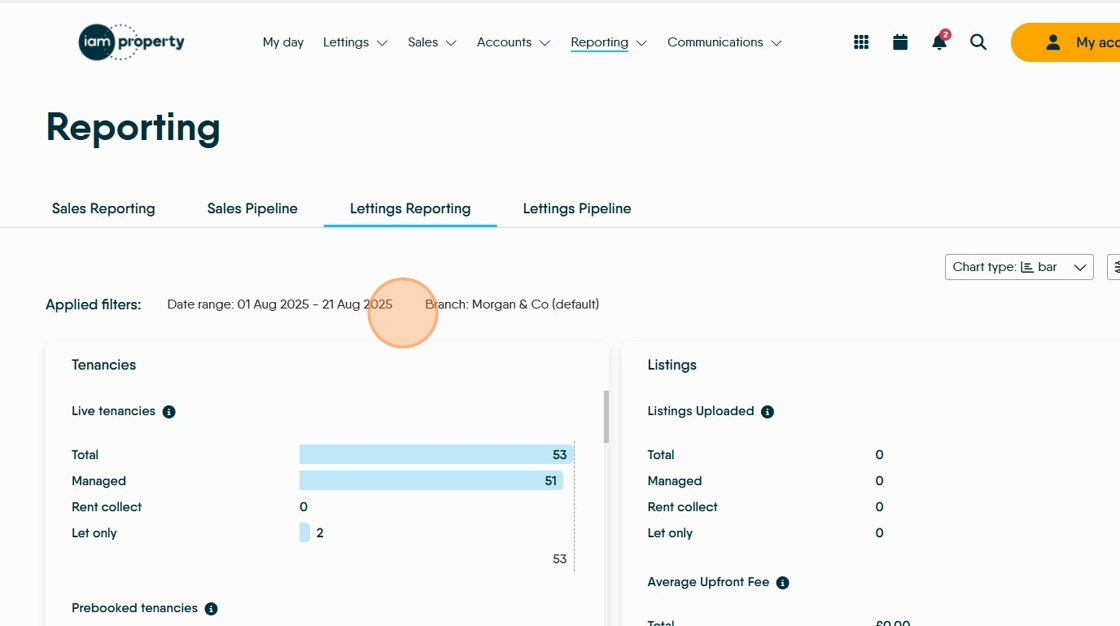Expand the Lettings menu
1120x626 pixels.
(x=355, y=42)
